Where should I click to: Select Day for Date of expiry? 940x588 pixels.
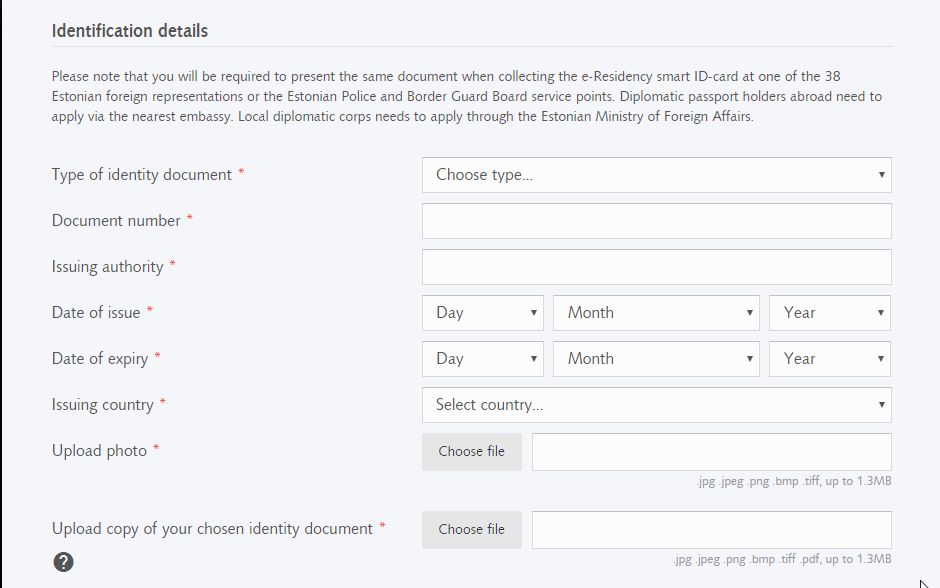pyautogui.click(x=483, y=359)
